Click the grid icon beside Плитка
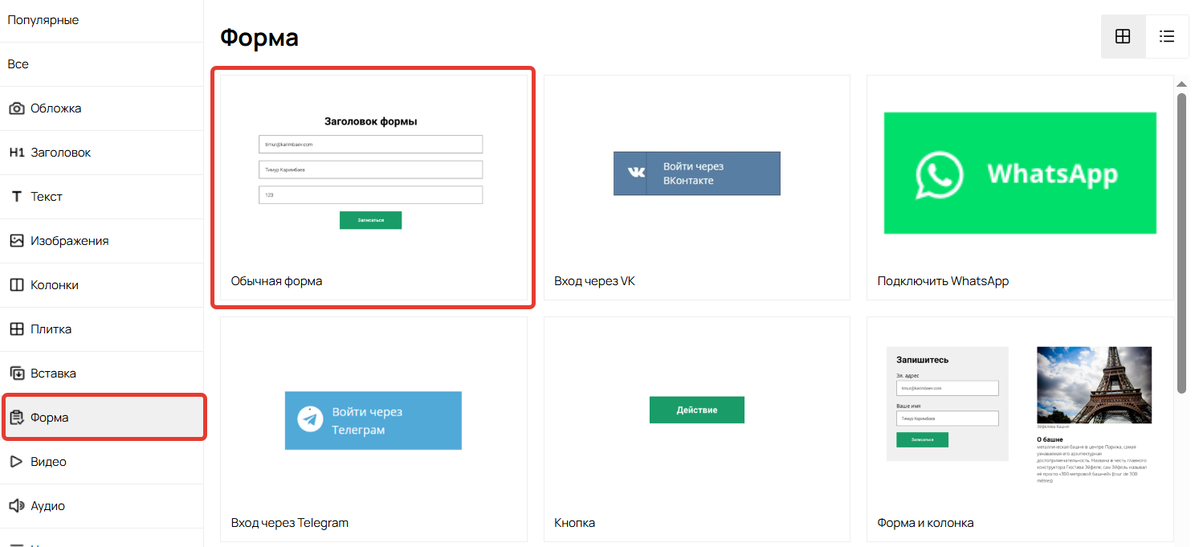Image resolution: width=1199 pixels, height=547 pixels. (17, 329)
